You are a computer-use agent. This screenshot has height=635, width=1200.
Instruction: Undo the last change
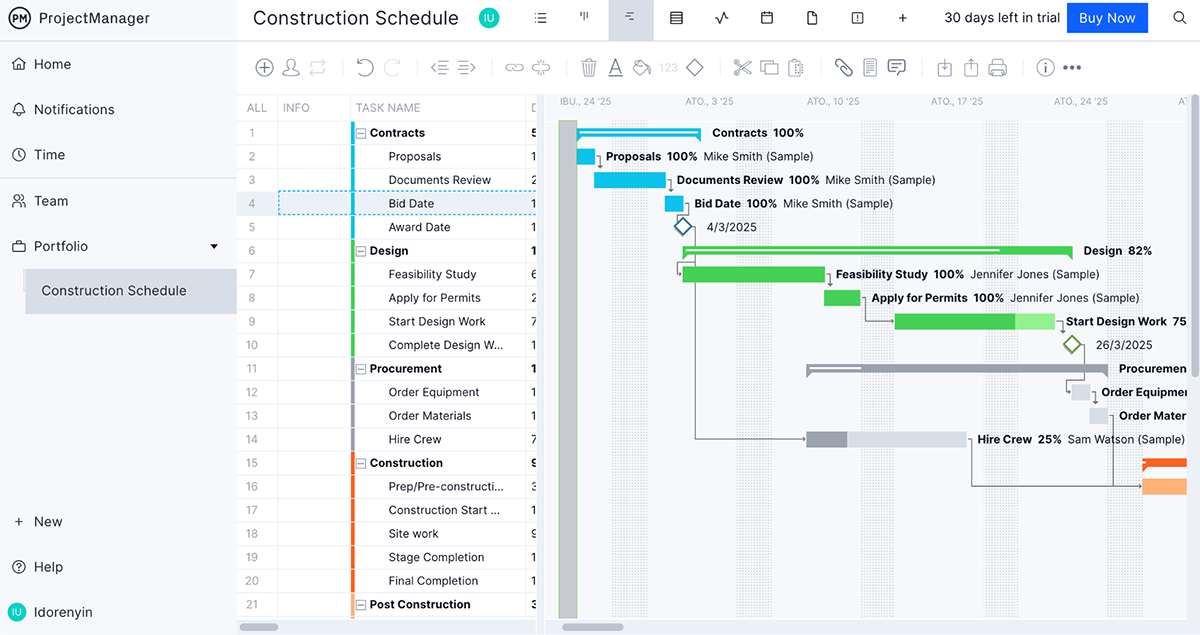coord(365,67)
